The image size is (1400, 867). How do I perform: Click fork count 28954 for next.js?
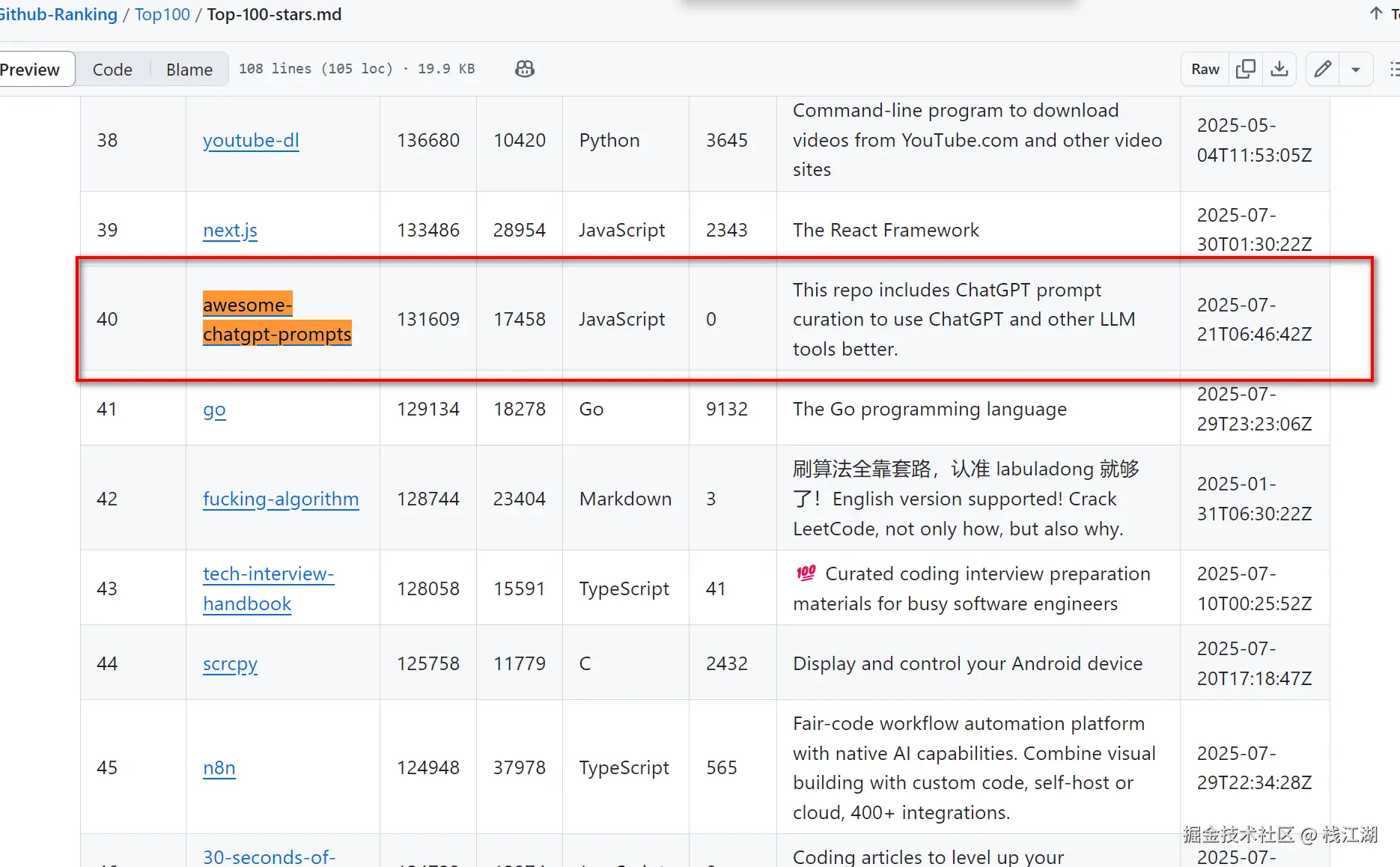[520, 230]
